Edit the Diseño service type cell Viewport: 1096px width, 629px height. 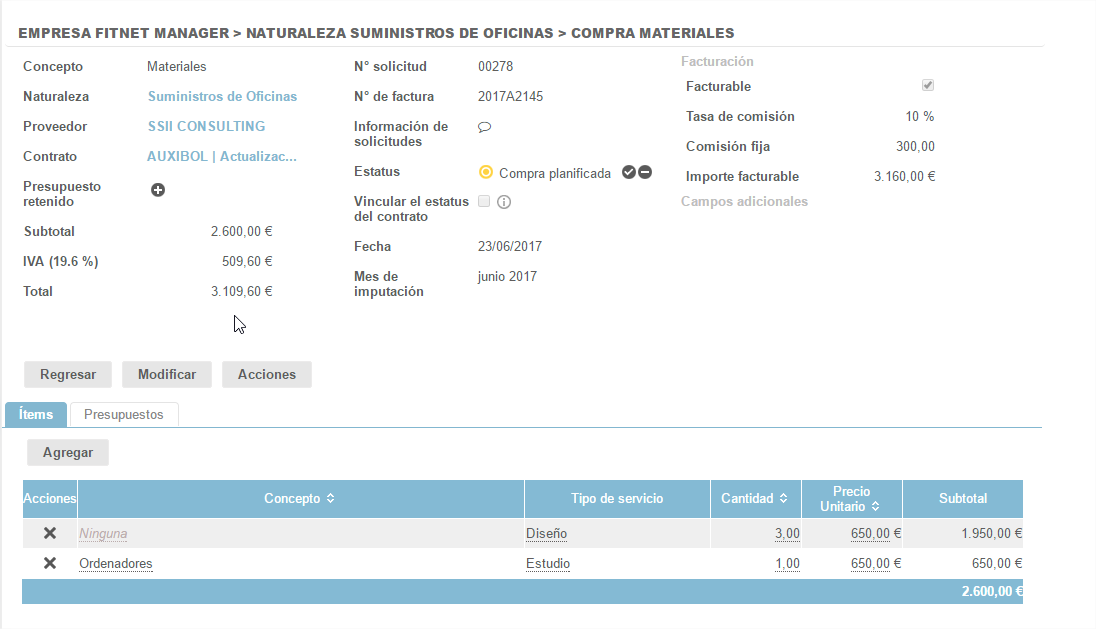(x=547, y=534)
